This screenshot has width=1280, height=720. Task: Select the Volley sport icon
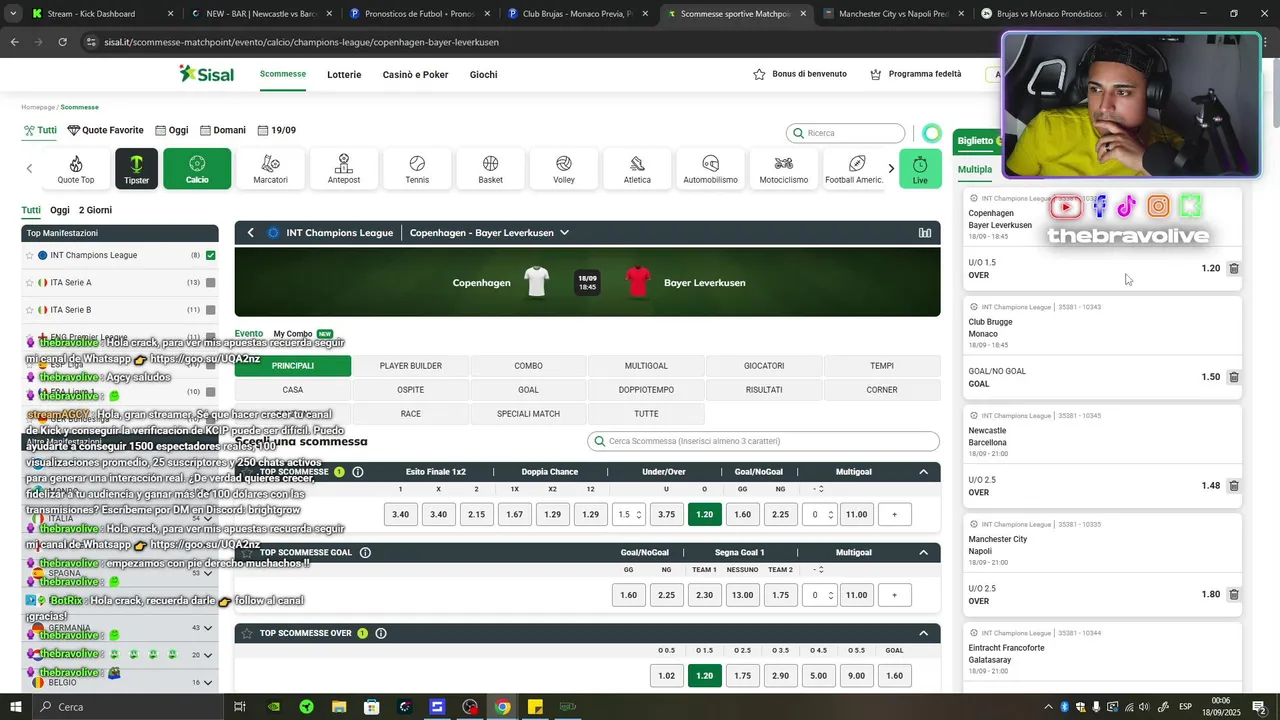[564, 169]
